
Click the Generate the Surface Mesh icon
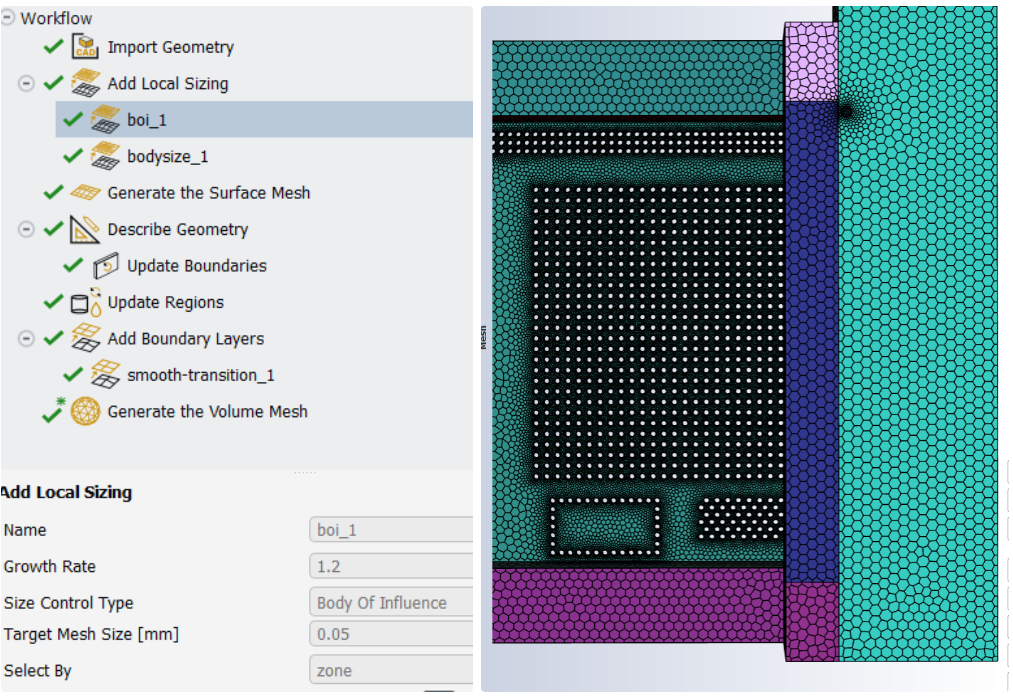click(85, 193)
